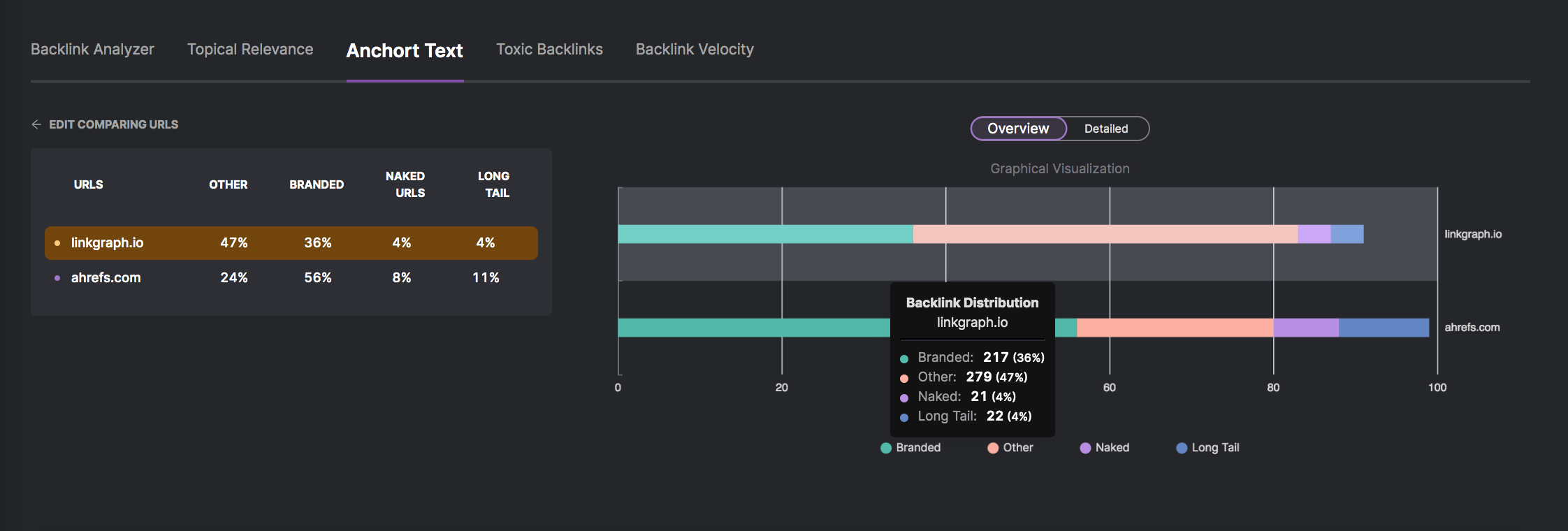Image resolution: width=1568 pixels, height=531 pixels.
Task: Click the 60 label on the x-axis
Action: click(x=1110, y=388)
